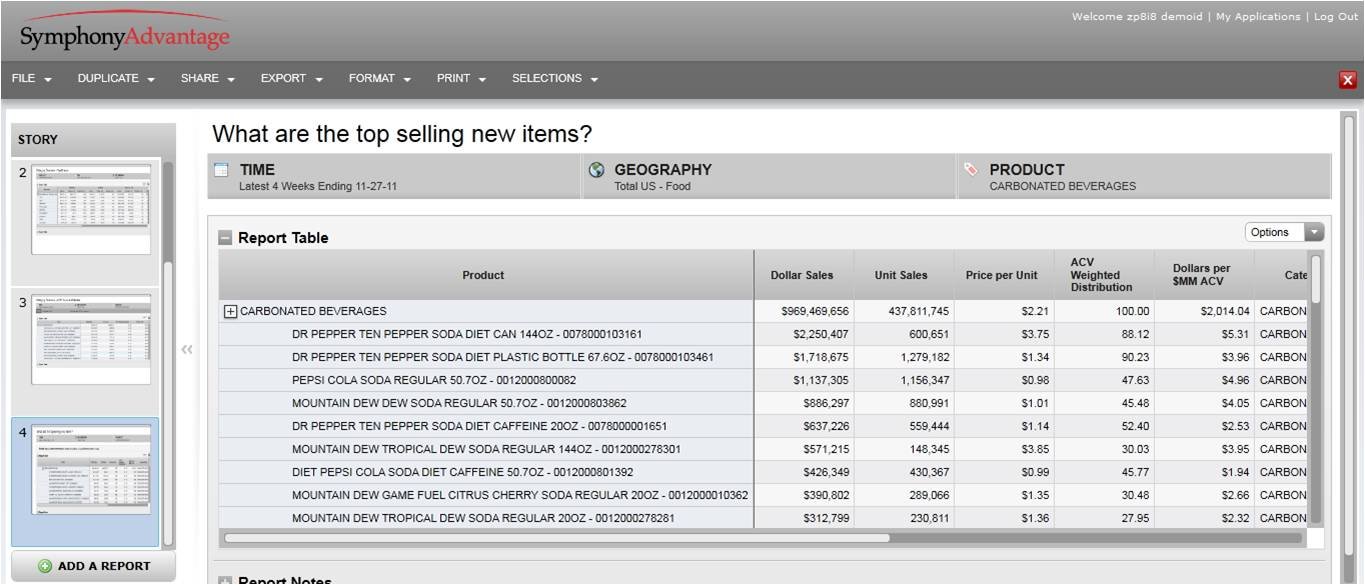1365x585 pixels.
Task: Open the FILE menu
Action: (x=32, y=79)
